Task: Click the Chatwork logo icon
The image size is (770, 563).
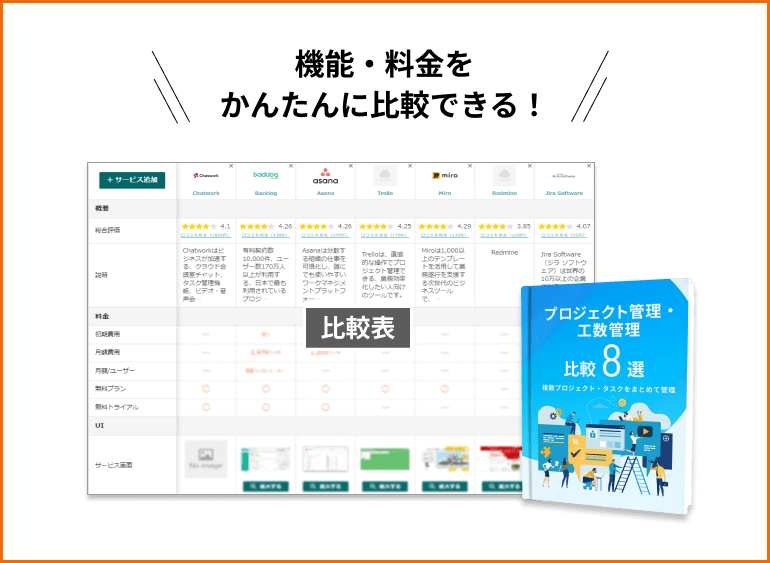Action: click(206, 175)
